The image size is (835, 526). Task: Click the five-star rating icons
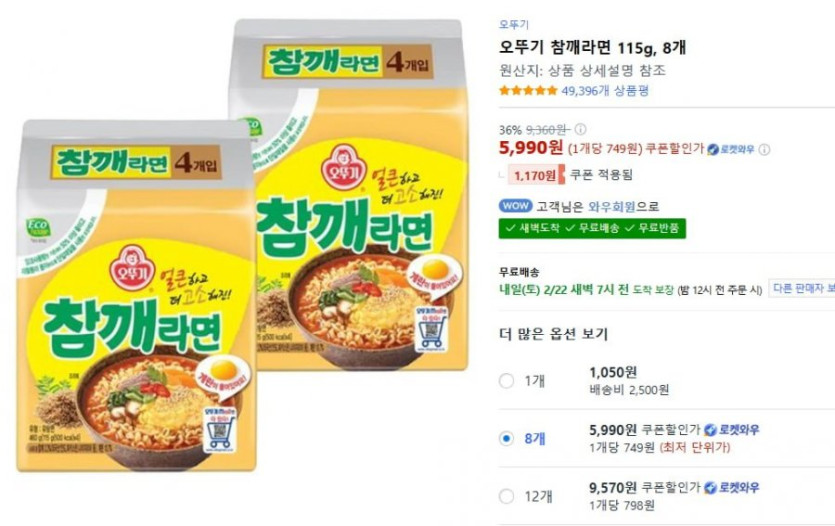(528, 91)
